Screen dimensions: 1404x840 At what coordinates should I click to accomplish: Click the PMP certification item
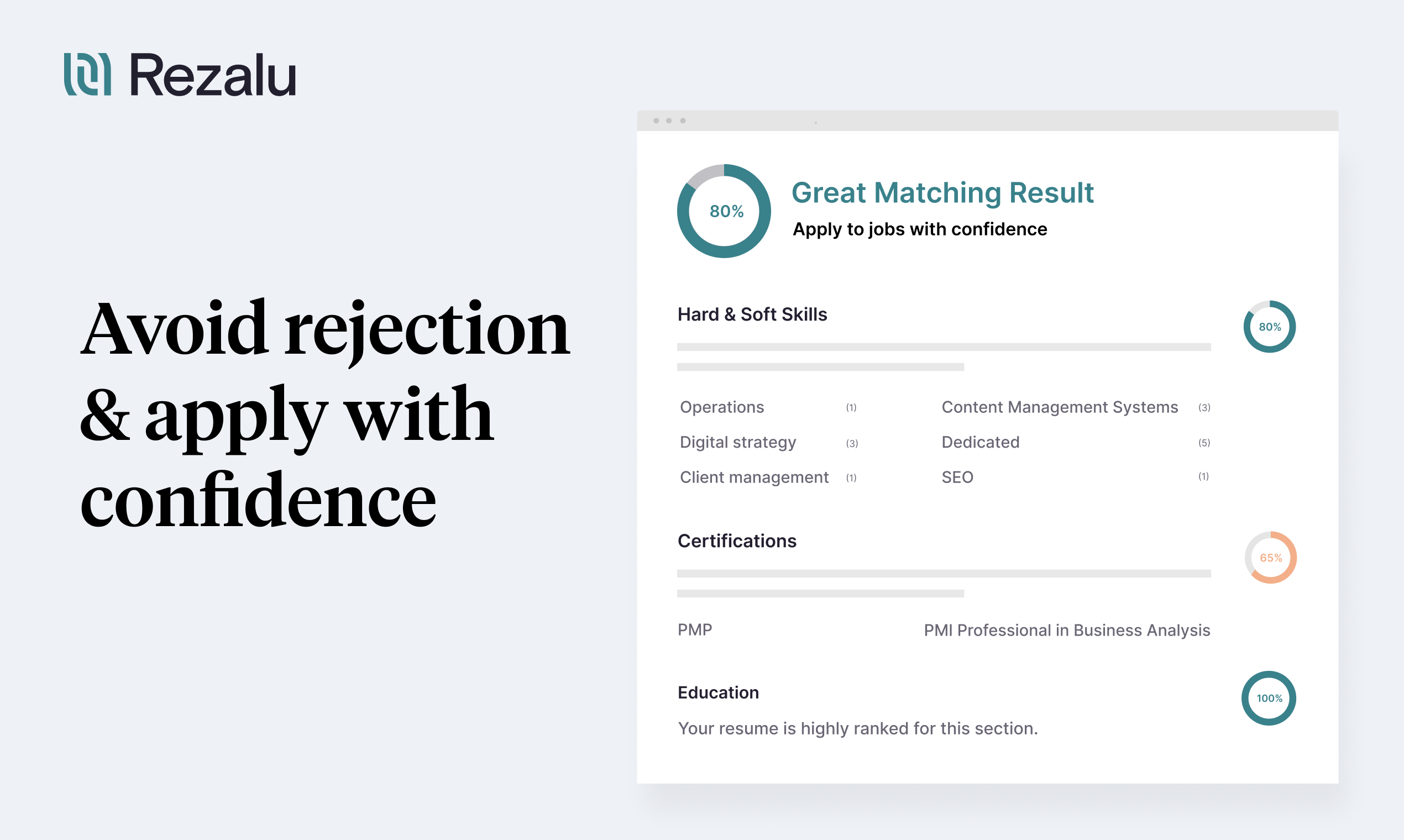click(x=695, y=629)
